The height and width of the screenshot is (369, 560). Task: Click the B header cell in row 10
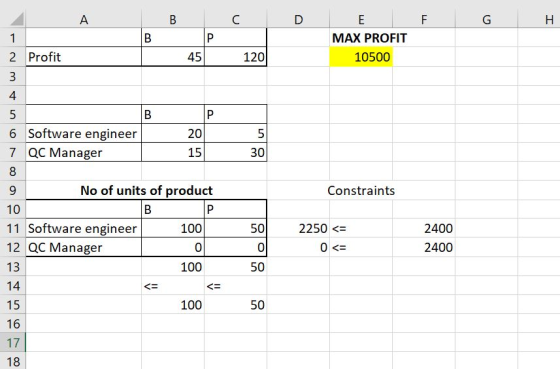pos(173,209)
